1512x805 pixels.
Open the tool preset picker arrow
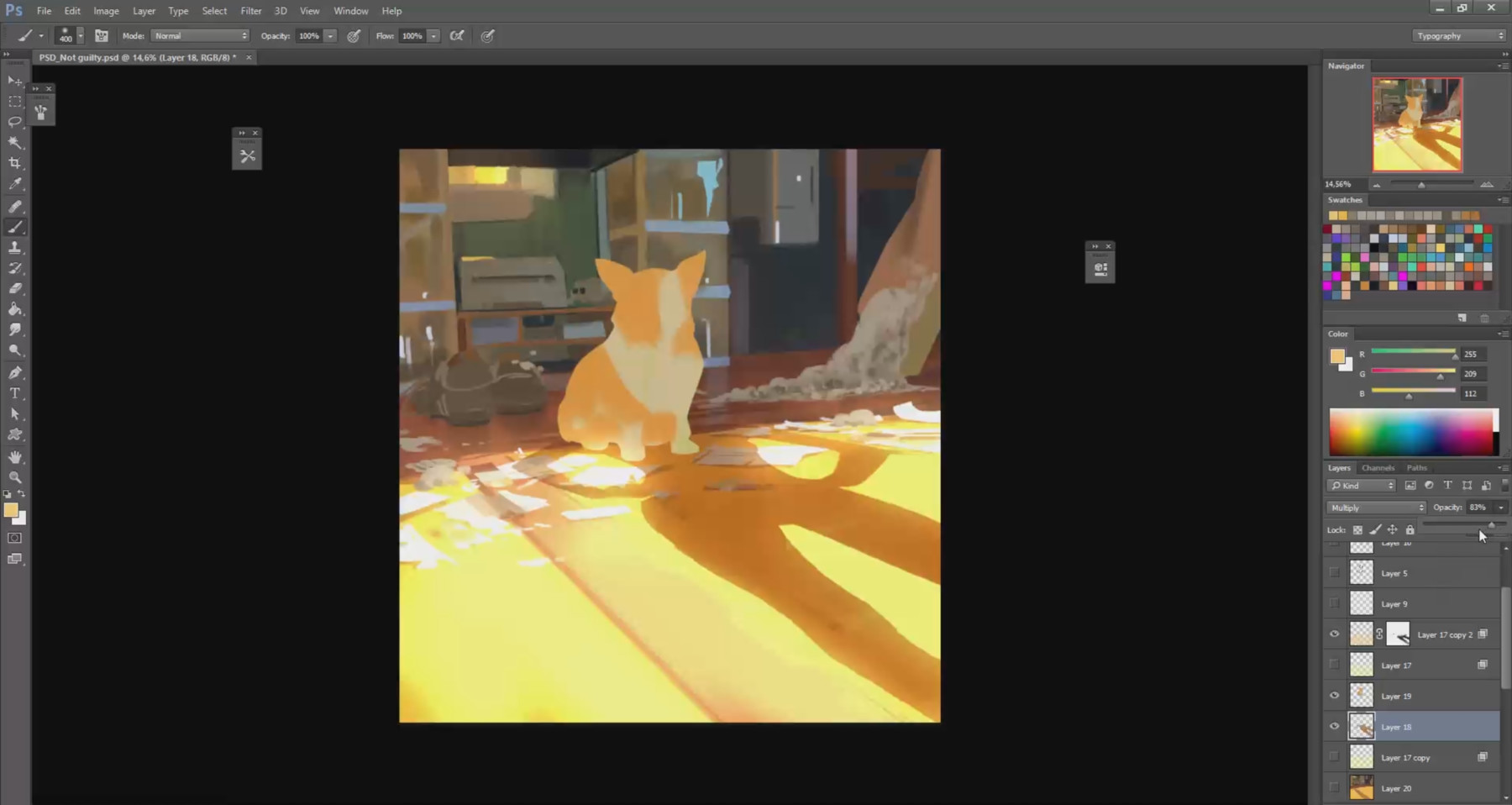click(x=41, y=36)
